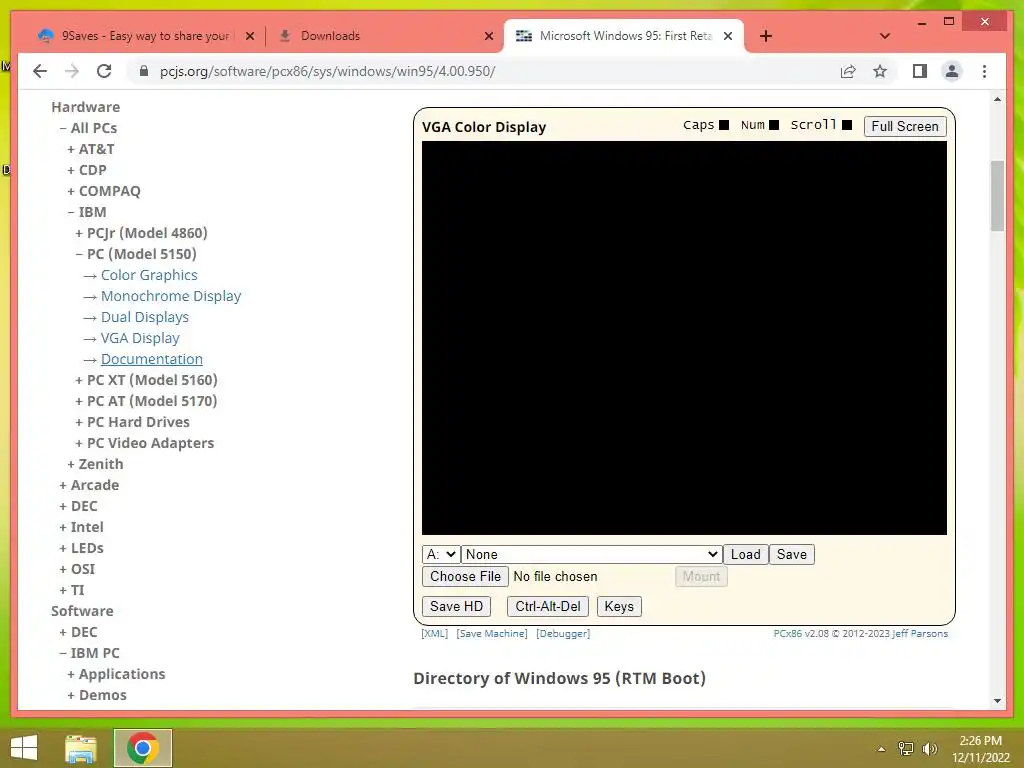Click the browser forward arrow
1024x768 pixels.
(72, 71)
